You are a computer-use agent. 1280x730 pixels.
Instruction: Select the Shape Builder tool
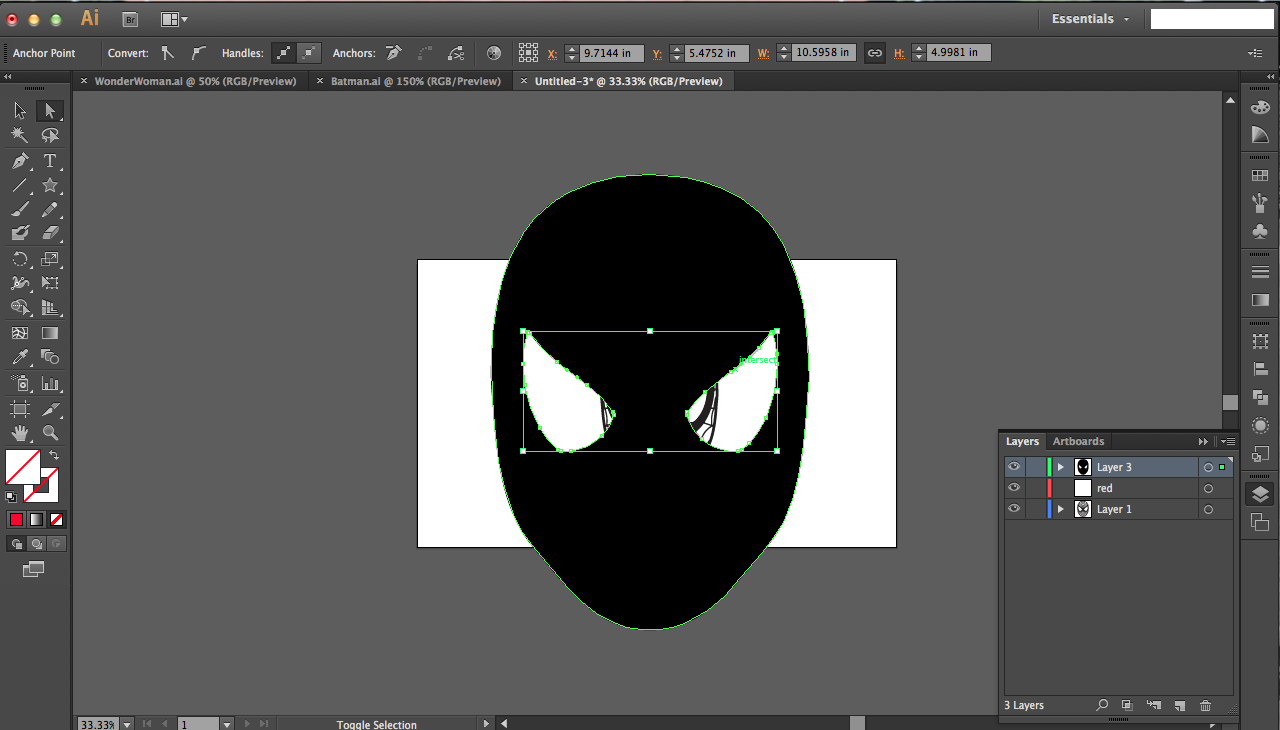pos(19,308)
